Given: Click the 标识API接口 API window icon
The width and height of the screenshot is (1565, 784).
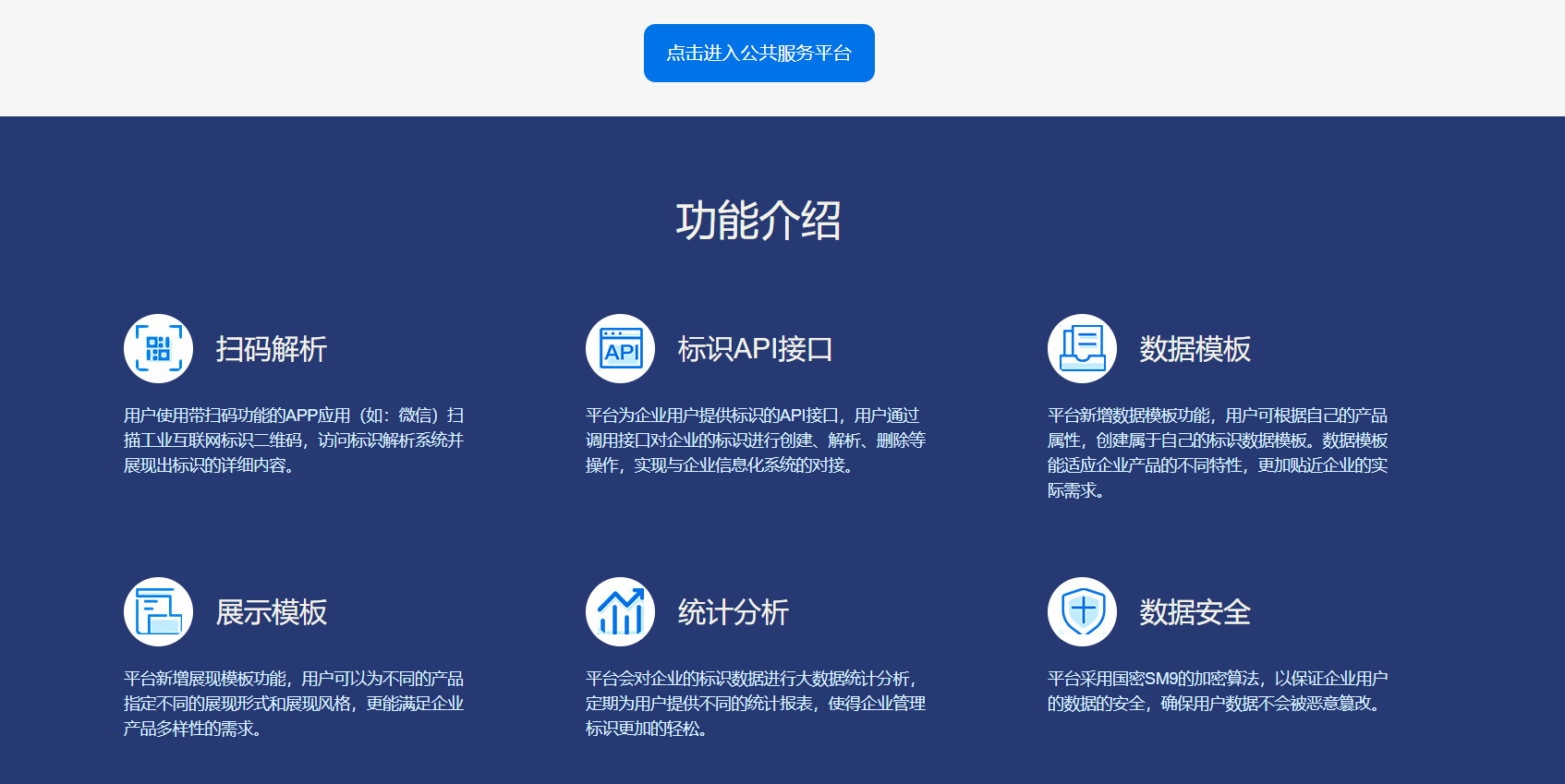Looking at the screenshot, I should tap(620, 348).
